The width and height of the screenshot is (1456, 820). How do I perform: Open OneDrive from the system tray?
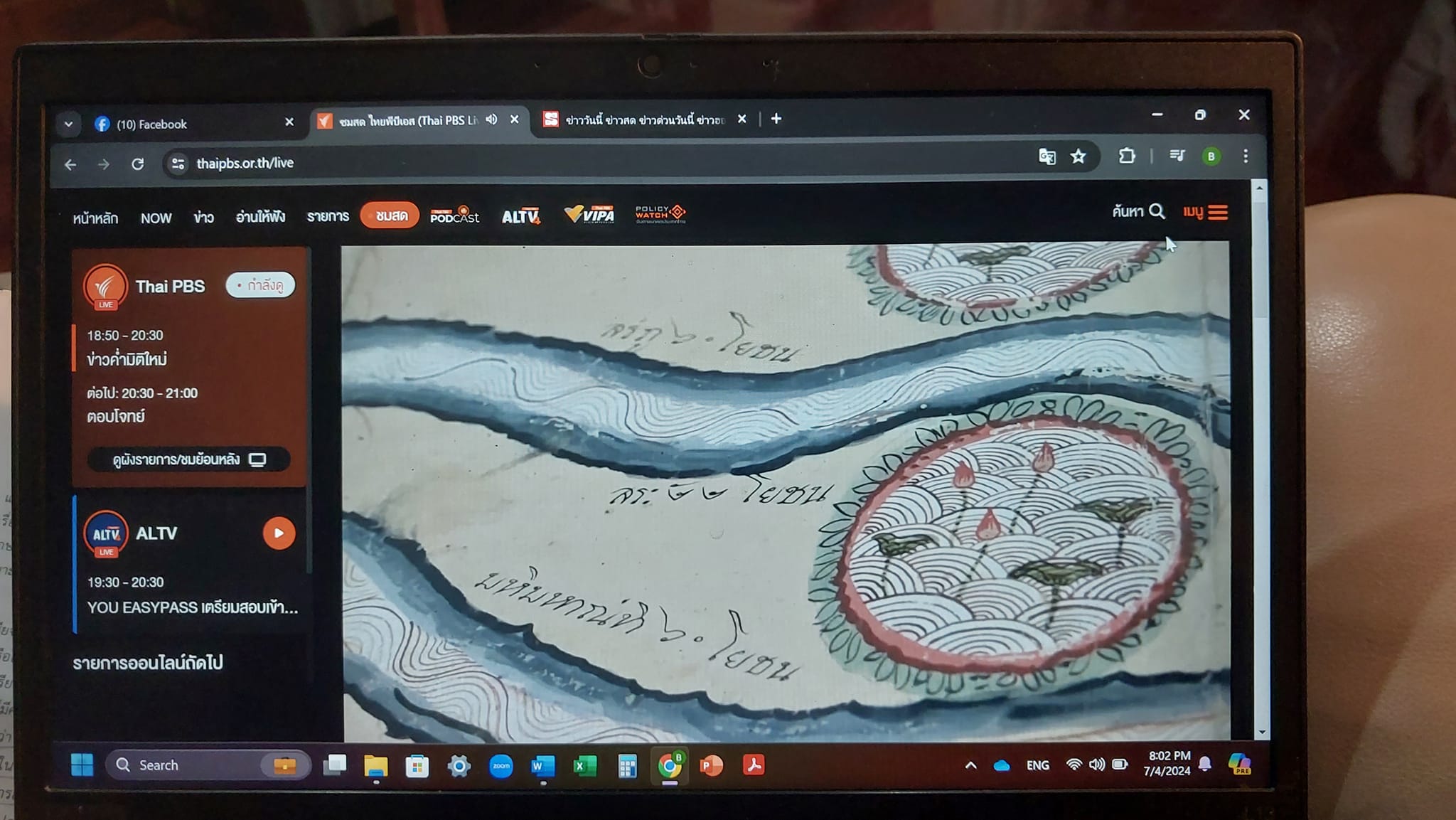point(1002,765)
